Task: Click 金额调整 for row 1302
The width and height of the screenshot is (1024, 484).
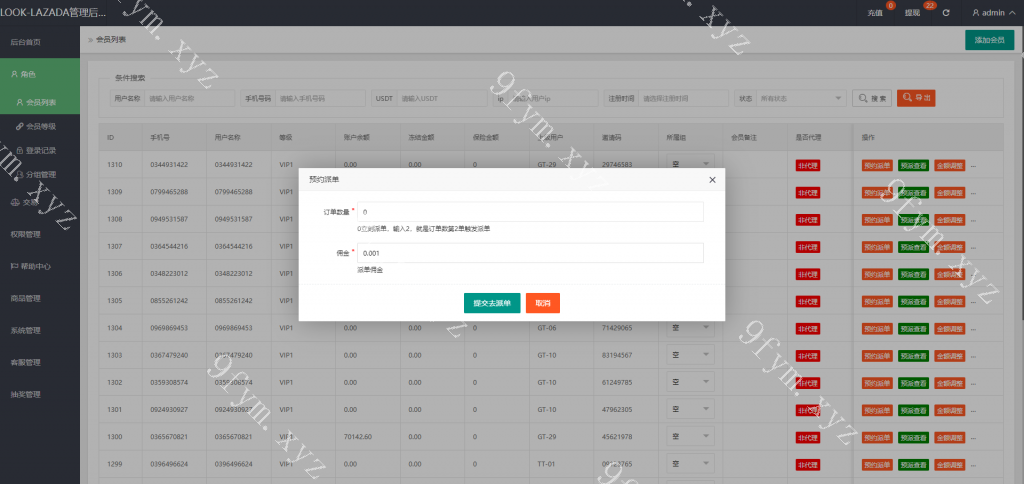Action: click(950, 383)
